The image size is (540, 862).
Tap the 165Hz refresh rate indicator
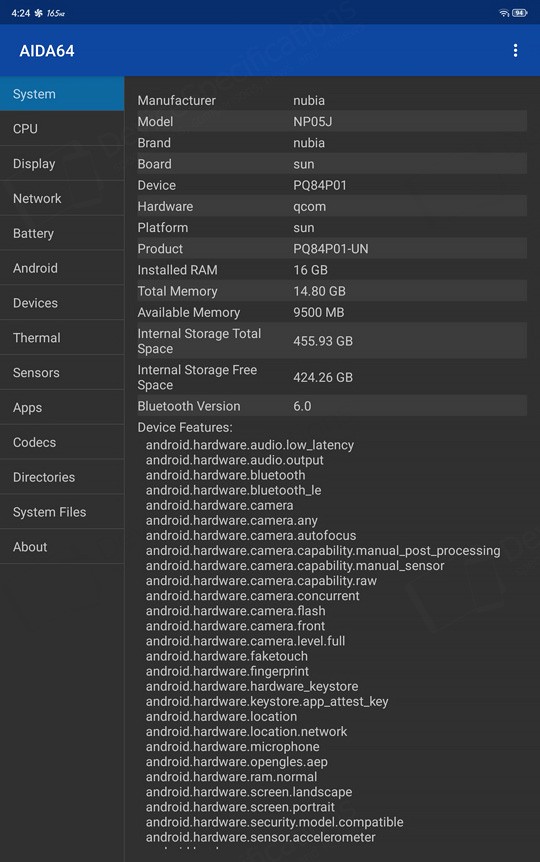[56, 13]
